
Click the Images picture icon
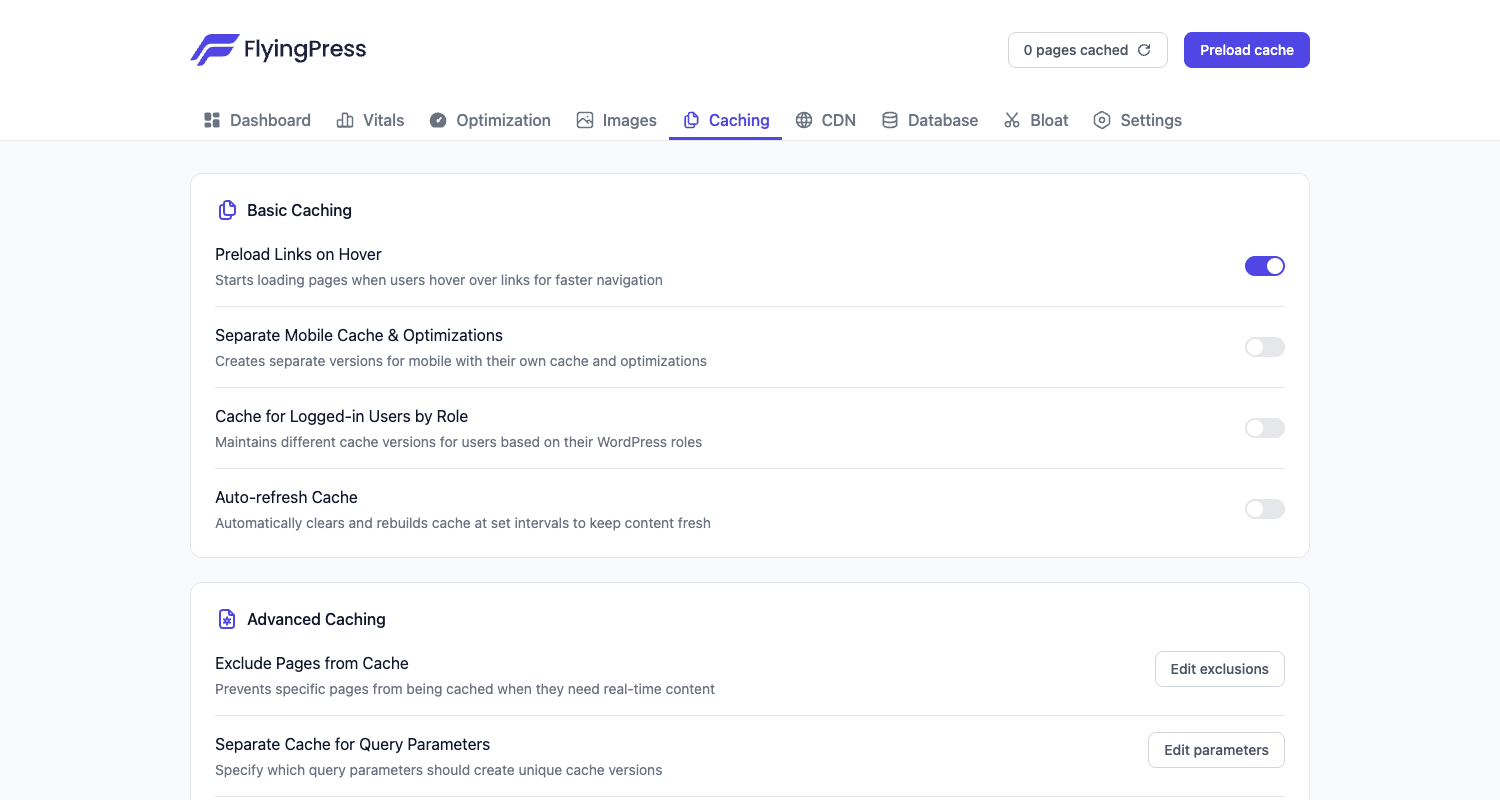(585, 120)
